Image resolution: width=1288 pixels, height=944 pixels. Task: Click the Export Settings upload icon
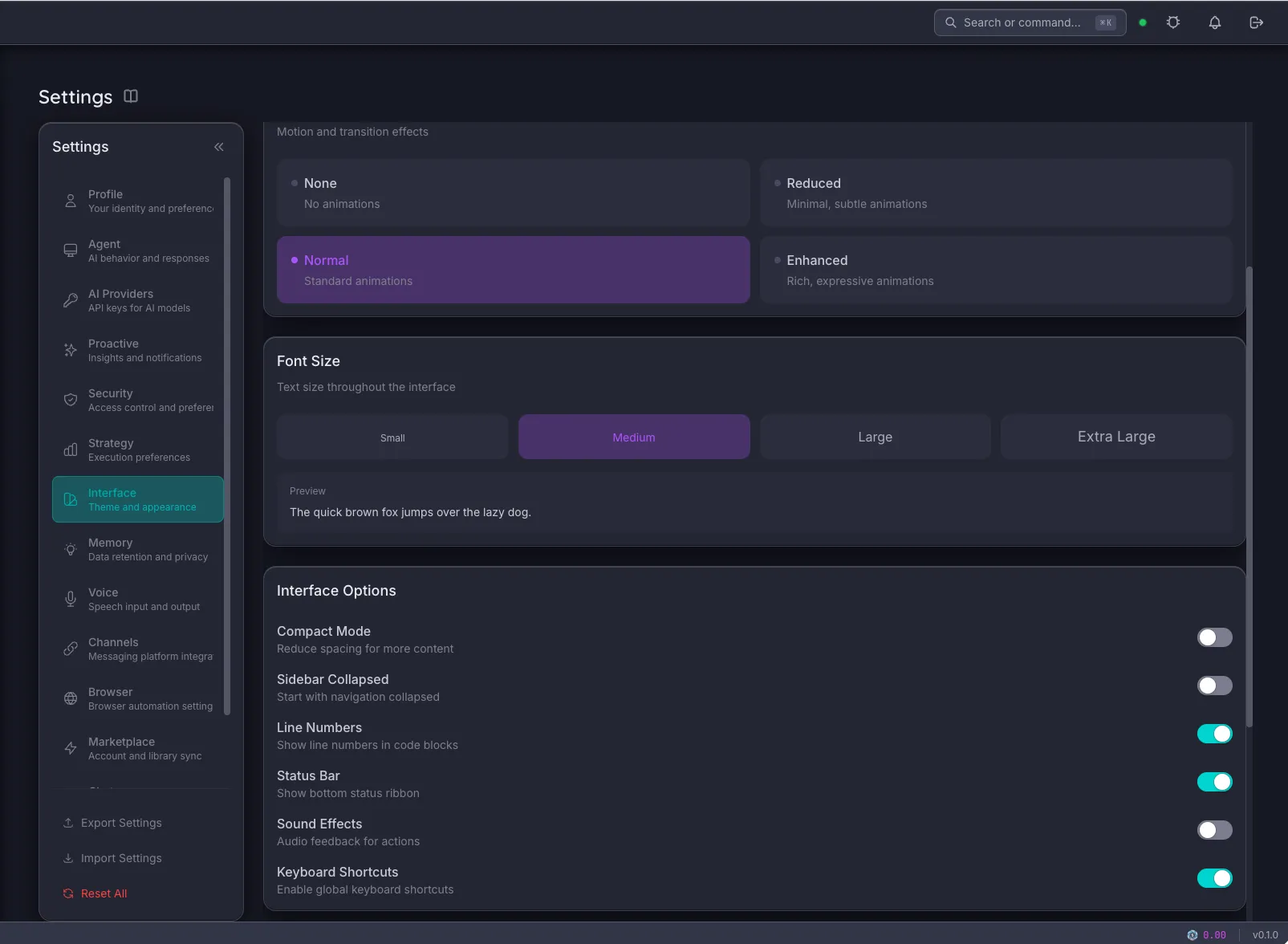(x=68, y=823)
